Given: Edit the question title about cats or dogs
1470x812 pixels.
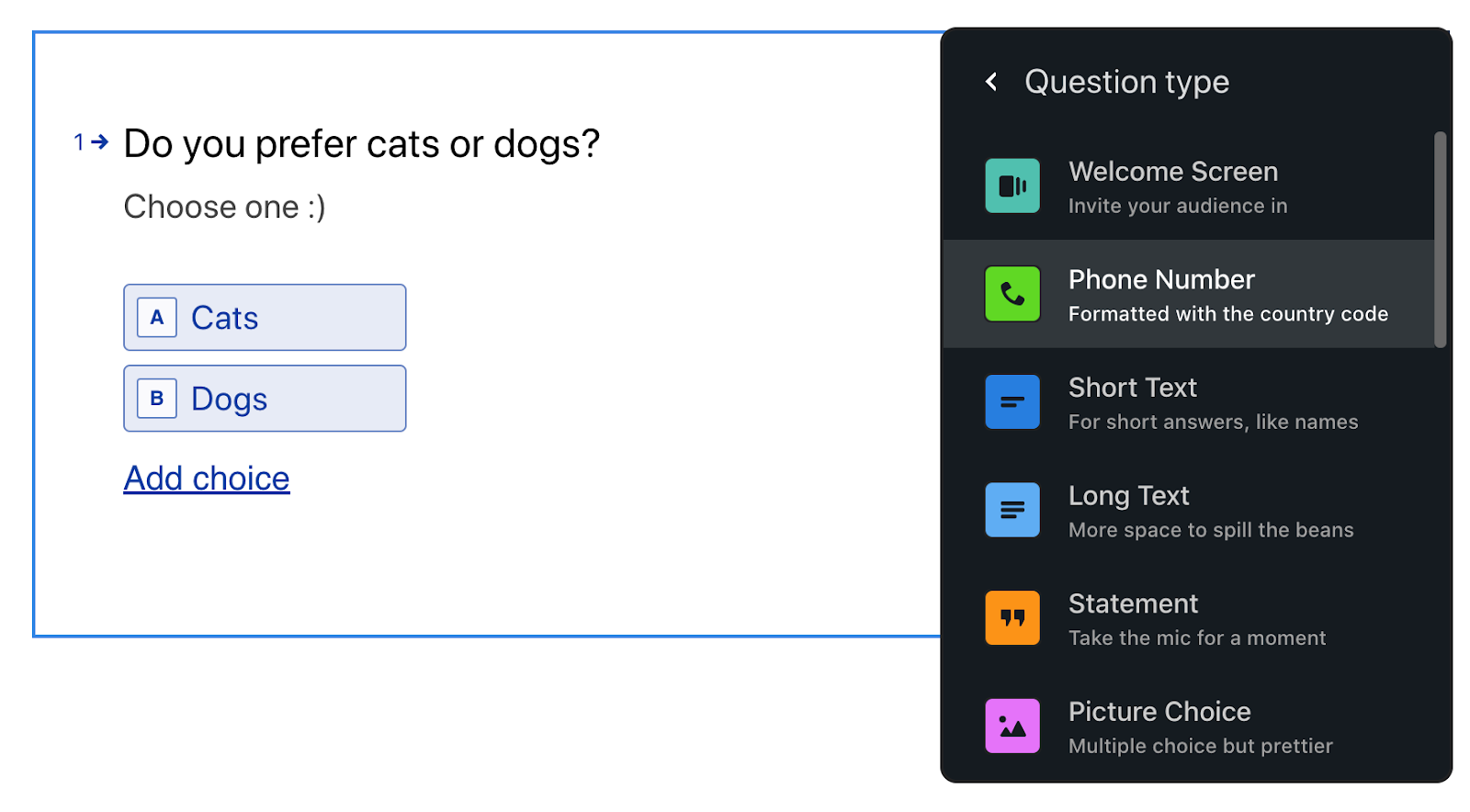Looking at the screenshot, I should (x=361, y=144).
